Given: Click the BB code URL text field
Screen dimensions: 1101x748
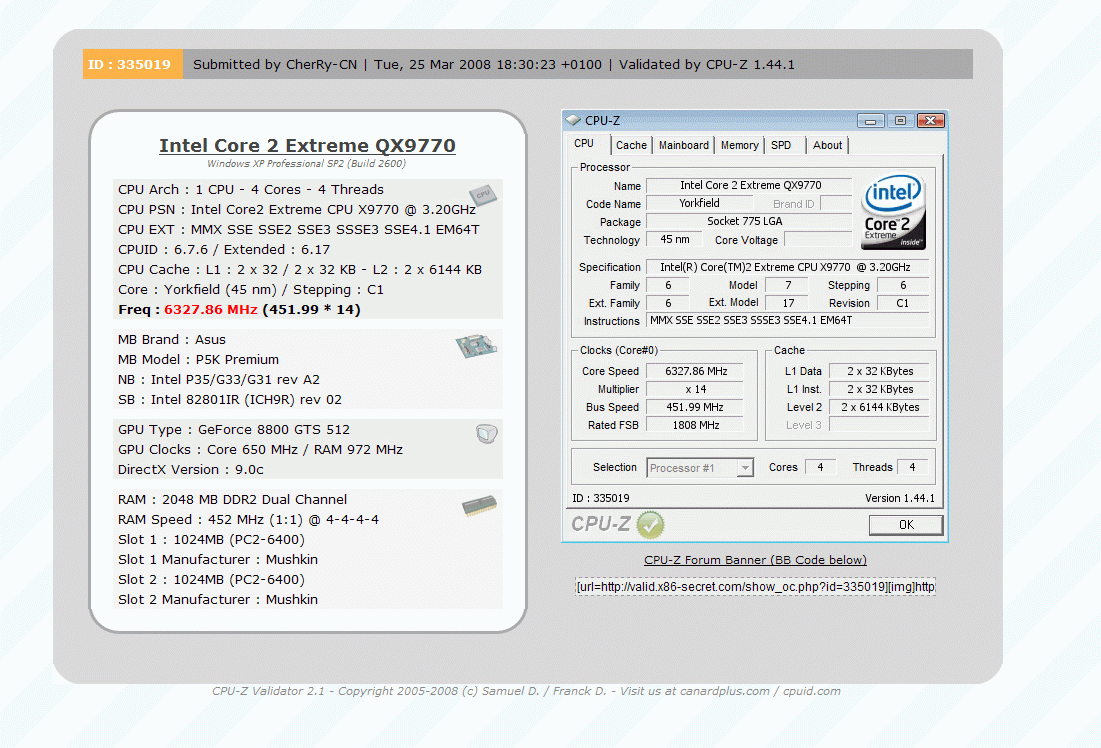Looking at the screenshot, I should click(x=756, y=586).
